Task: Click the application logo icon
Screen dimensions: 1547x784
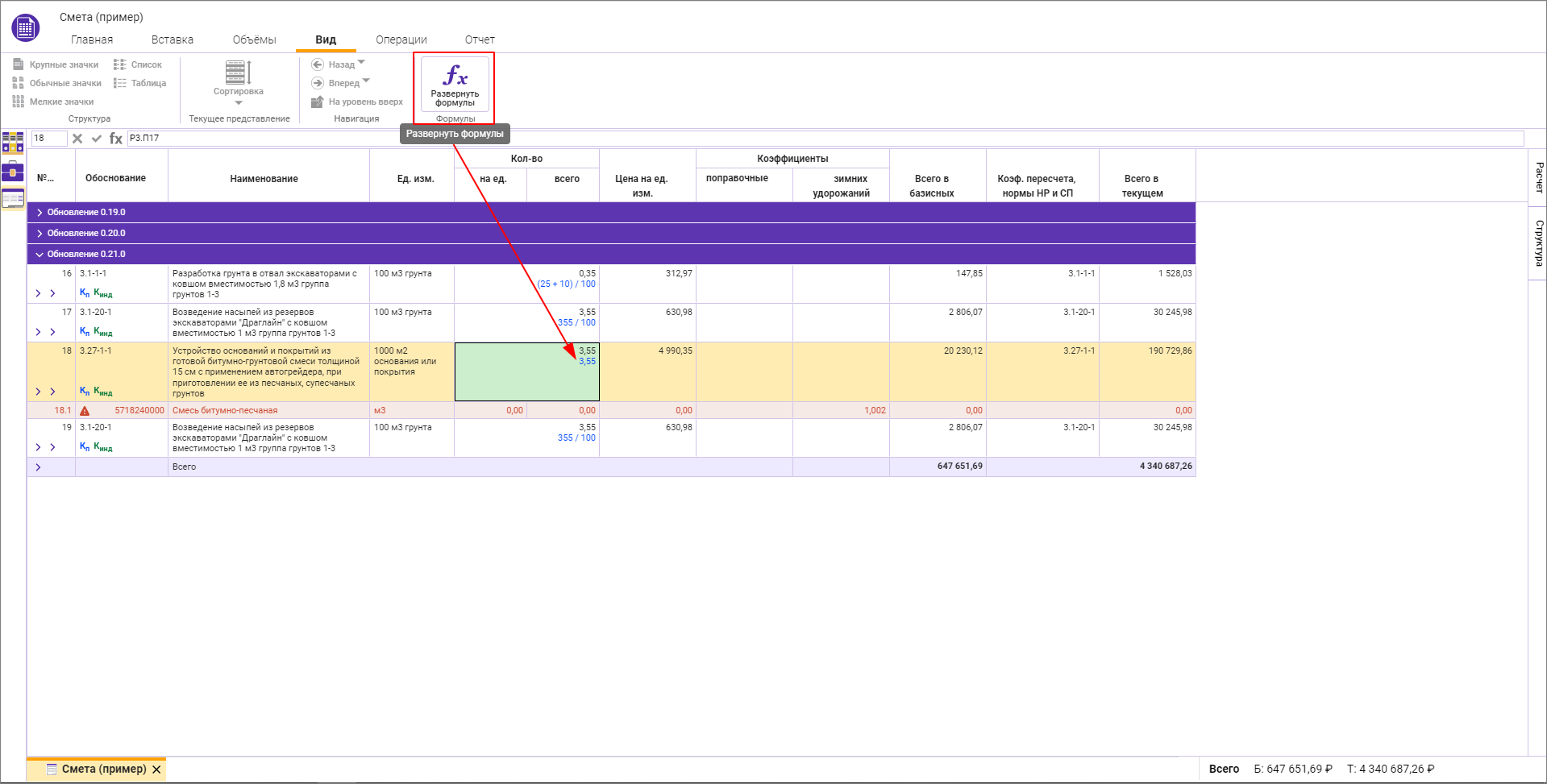Action: 26,28
